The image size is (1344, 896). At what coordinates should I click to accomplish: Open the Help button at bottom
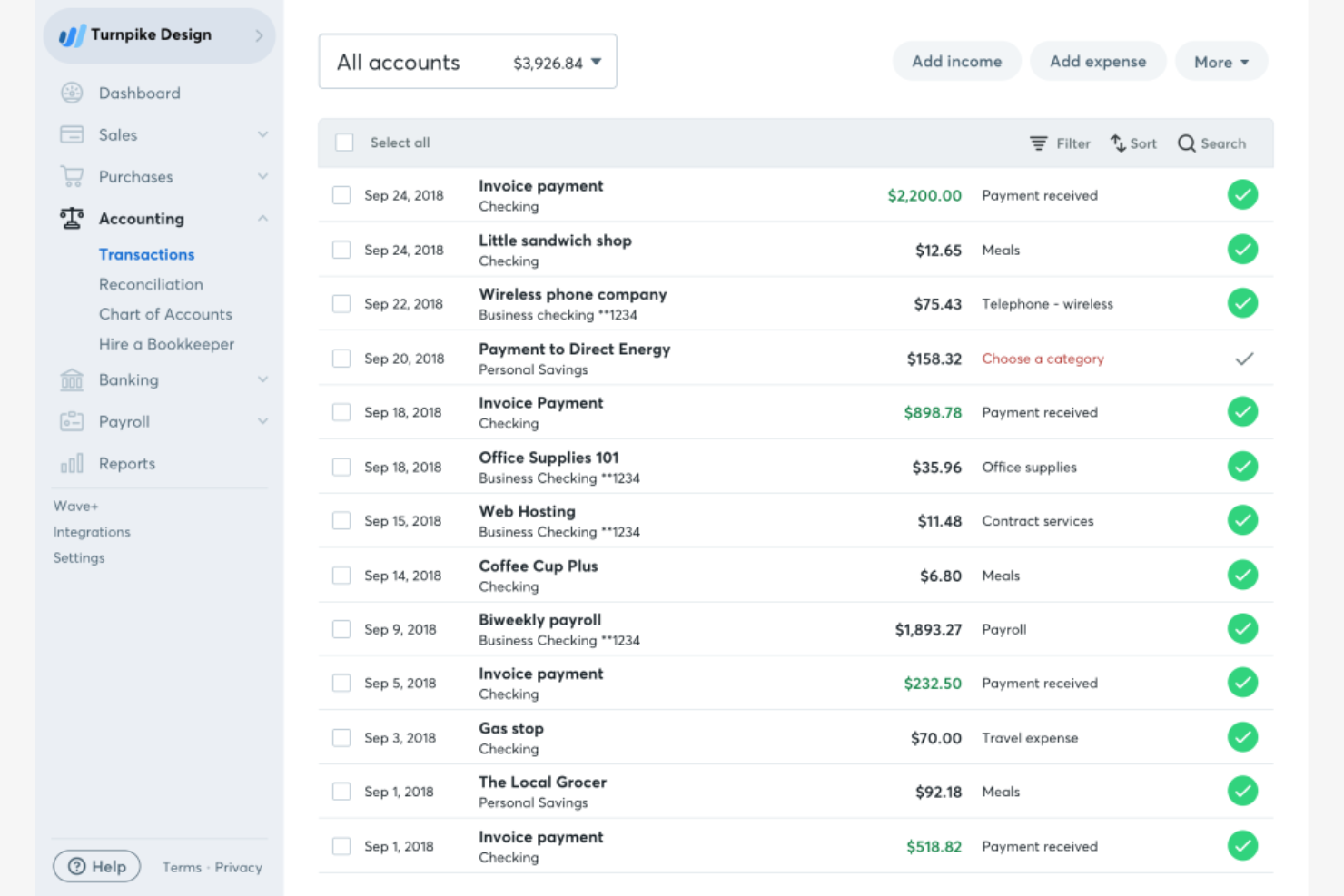tap(97, 866)
